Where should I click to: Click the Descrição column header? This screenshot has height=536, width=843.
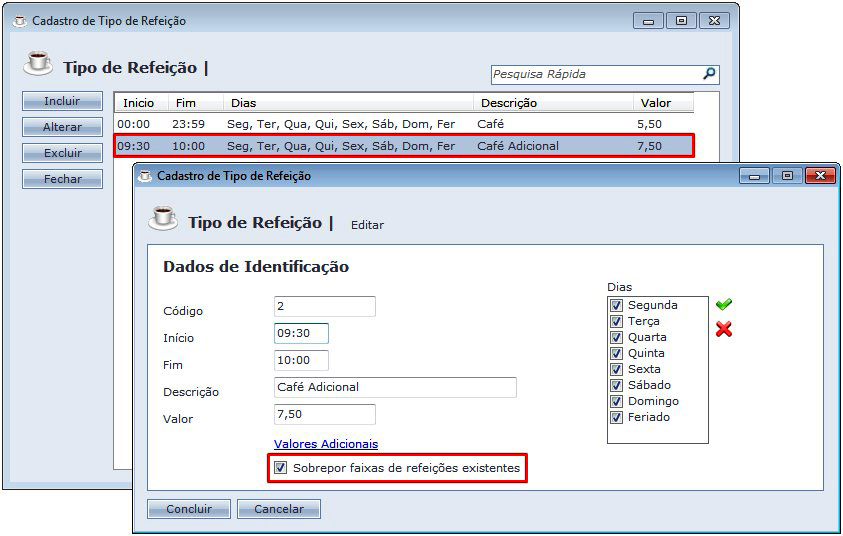508,103
